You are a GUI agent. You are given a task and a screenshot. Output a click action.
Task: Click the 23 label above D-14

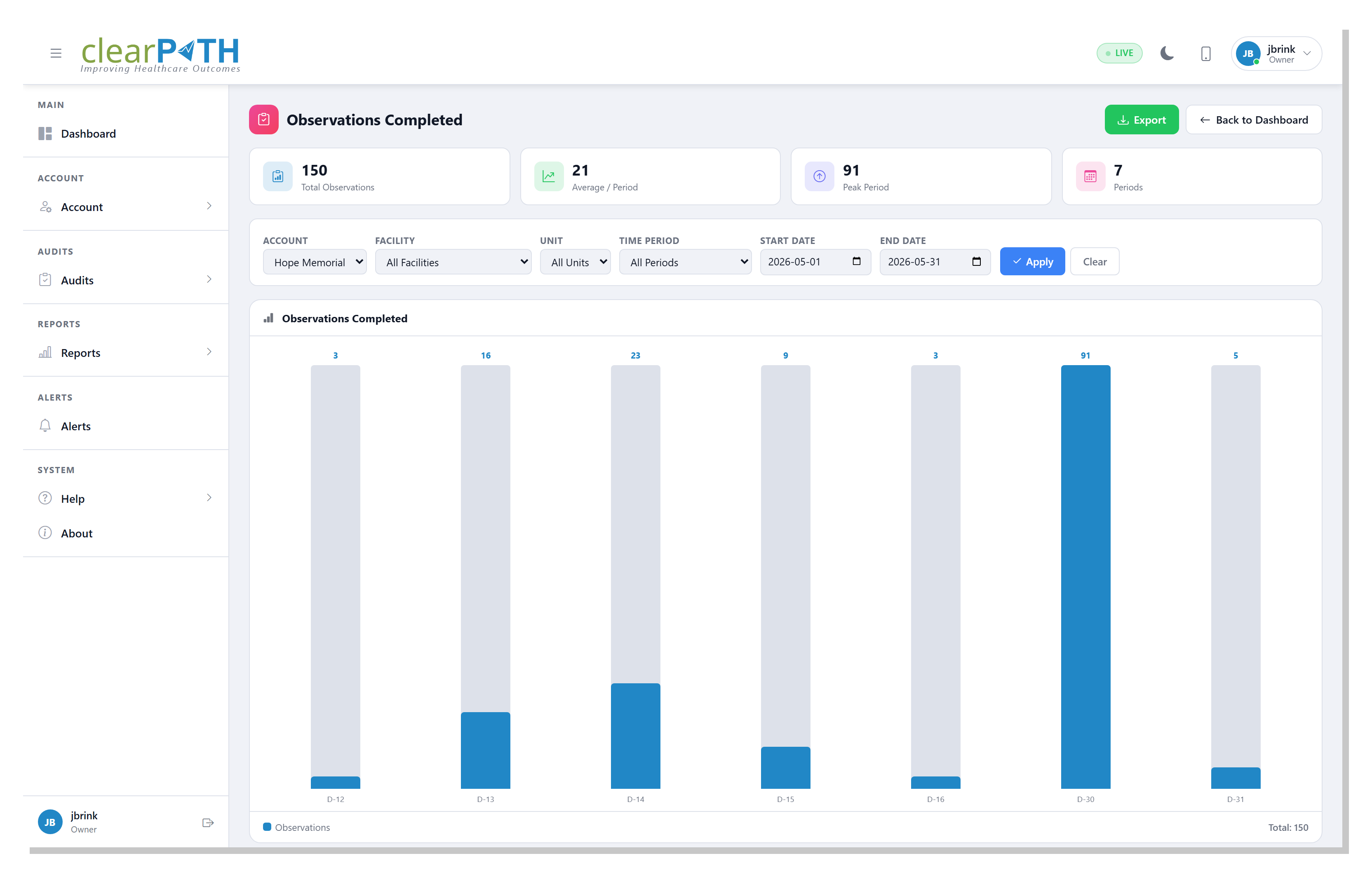click(x=635, y=355)
